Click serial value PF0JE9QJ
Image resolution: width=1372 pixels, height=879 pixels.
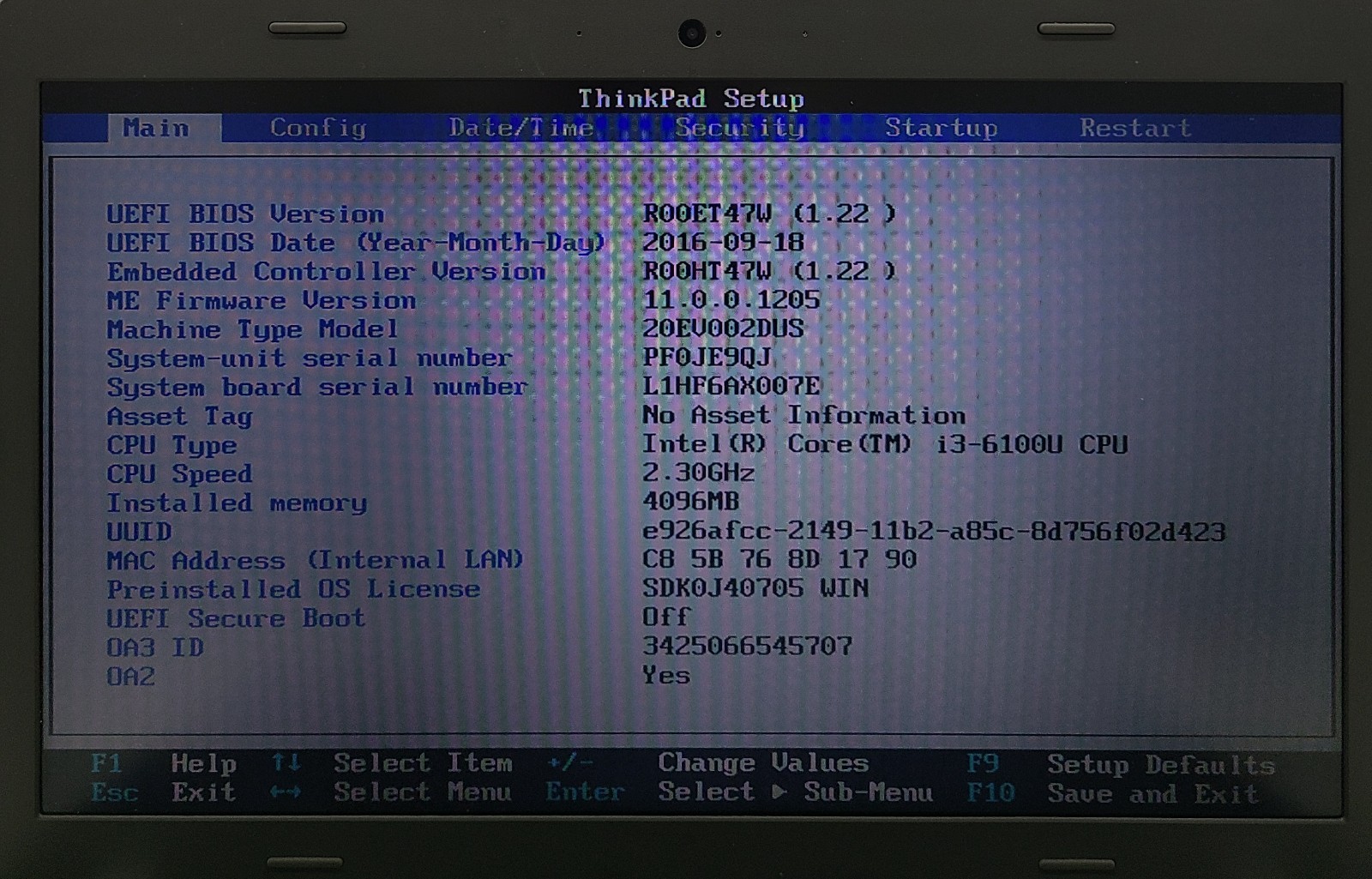coord(707,357)
